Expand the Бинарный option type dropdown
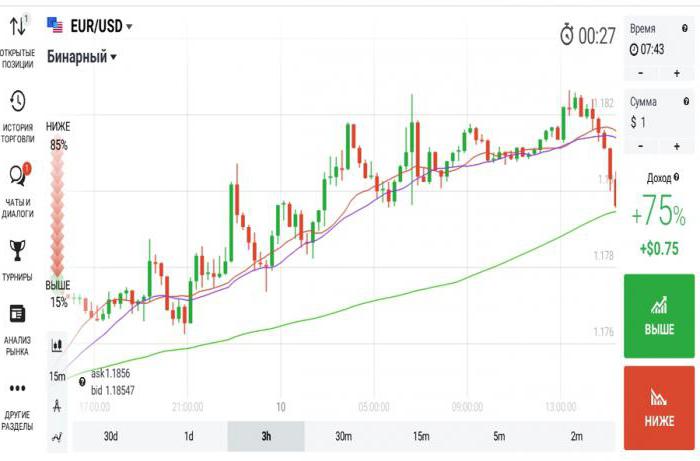Screen dimensions: 700x461 click(82, 57)
